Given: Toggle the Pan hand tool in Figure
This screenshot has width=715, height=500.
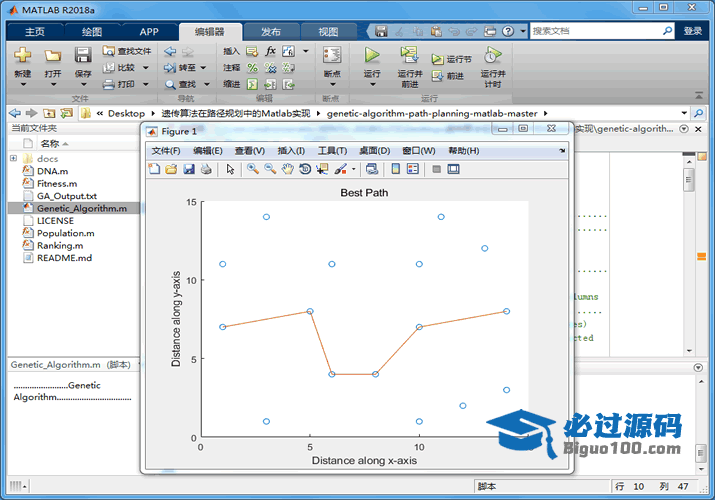Looking at the screenshot, I should 288,169.
